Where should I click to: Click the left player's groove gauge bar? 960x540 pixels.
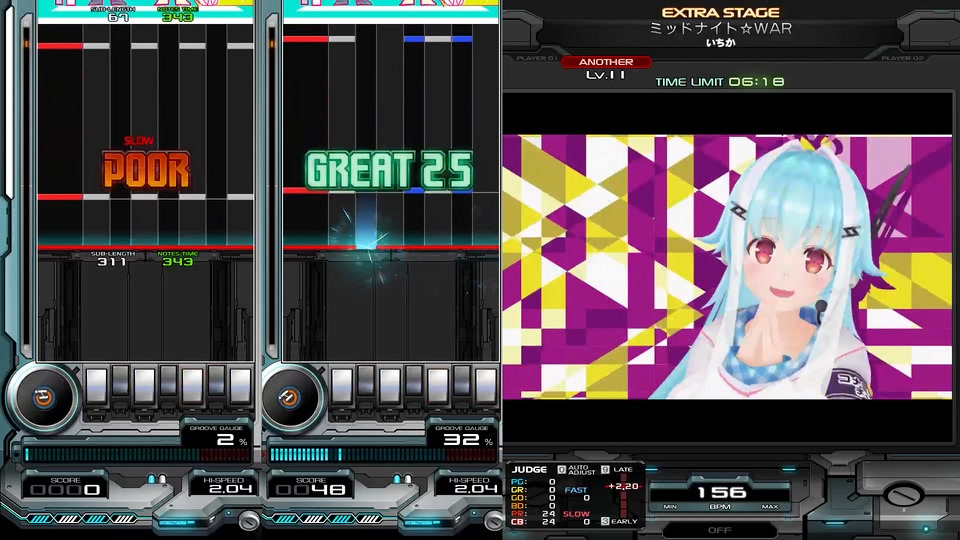coord(138,454)
